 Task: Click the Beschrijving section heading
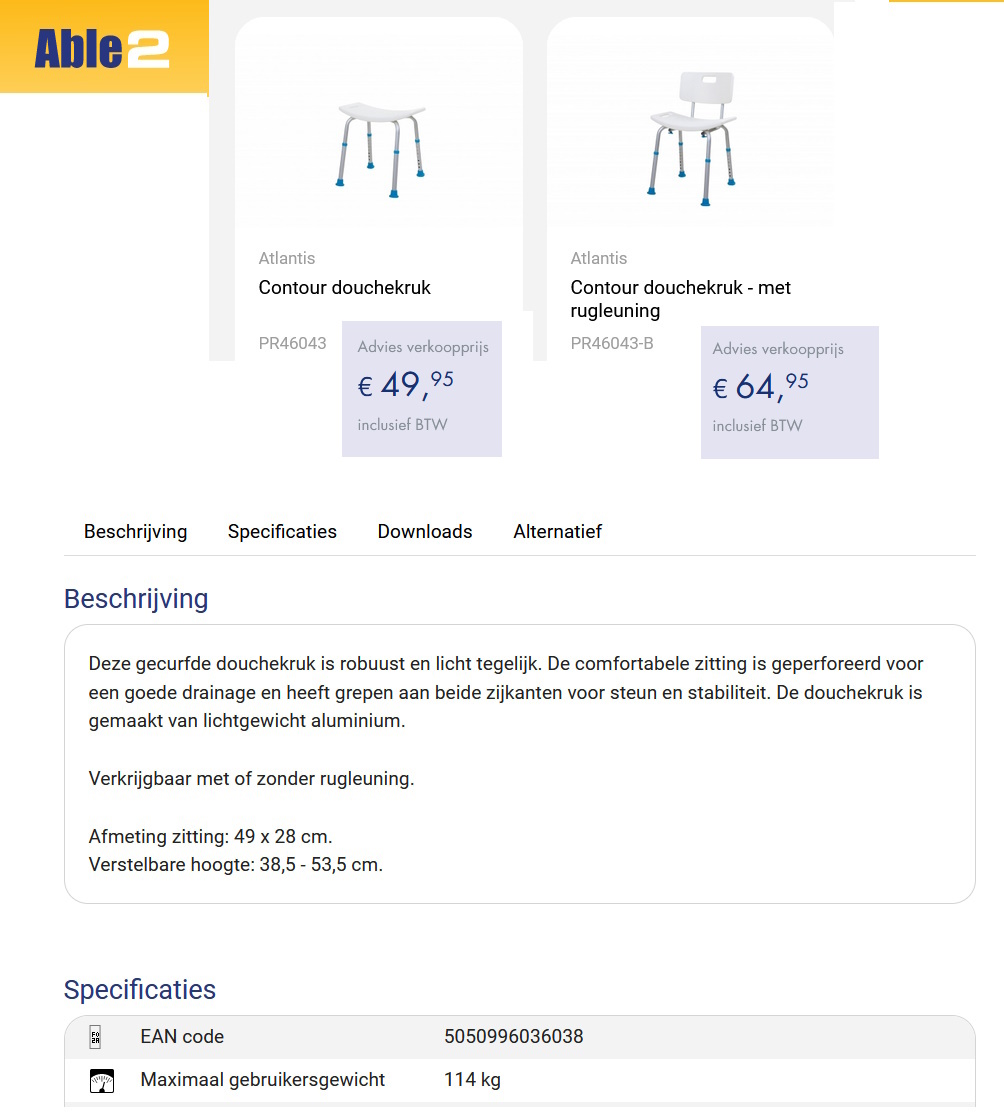coord(136,598)
